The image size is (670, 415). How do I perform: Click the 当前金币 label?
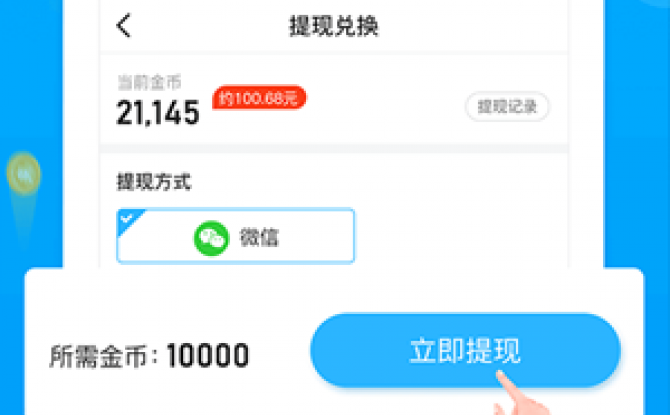(149, 82)
